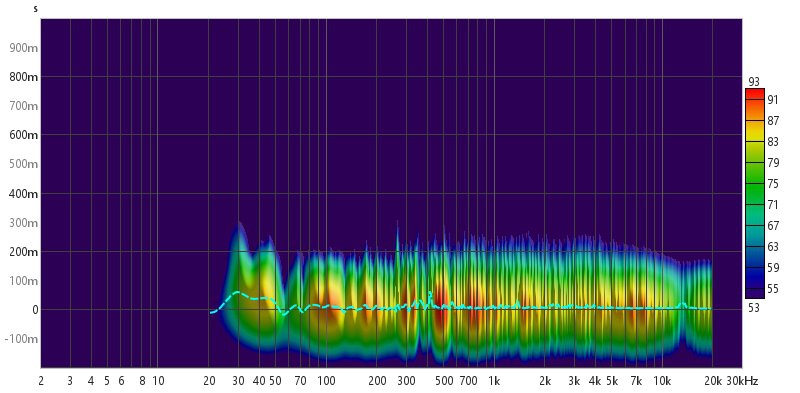Click the 1k frequency axis label
800x393 pixels.
[494, 381]
